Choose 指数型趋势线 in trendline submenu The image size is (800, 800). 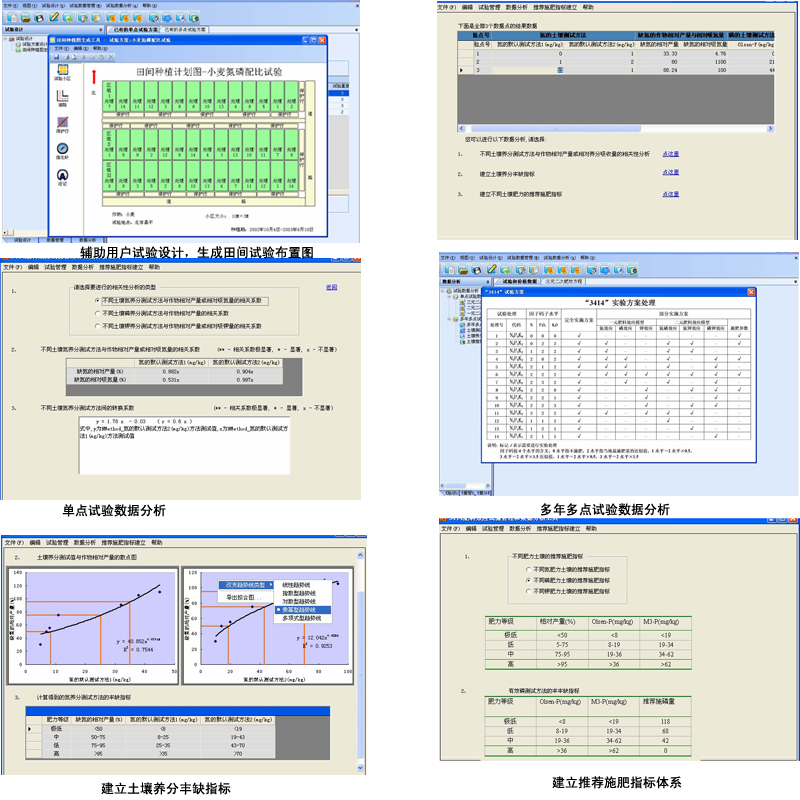[x=299, y=593]
